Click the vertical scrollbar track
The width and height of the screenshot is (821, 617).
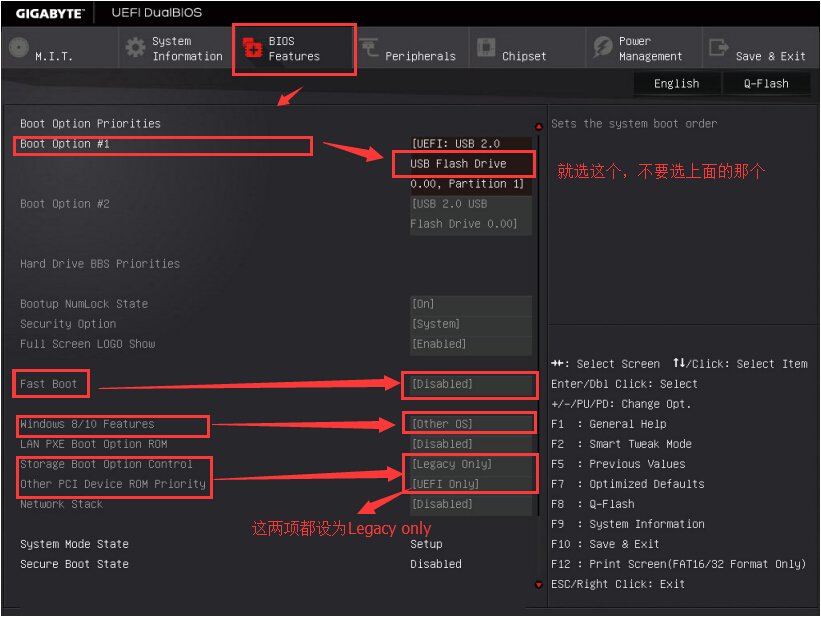point(539,356)
